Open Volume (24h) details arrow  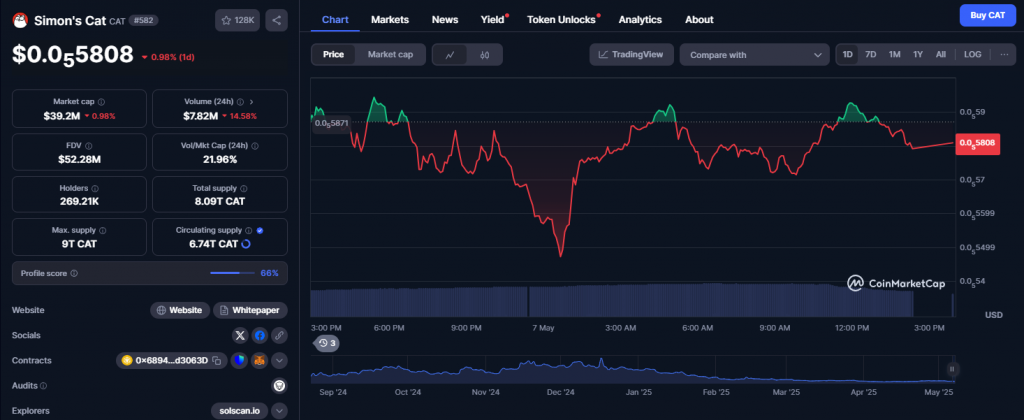pyautogui.click(x=252, y=102)
